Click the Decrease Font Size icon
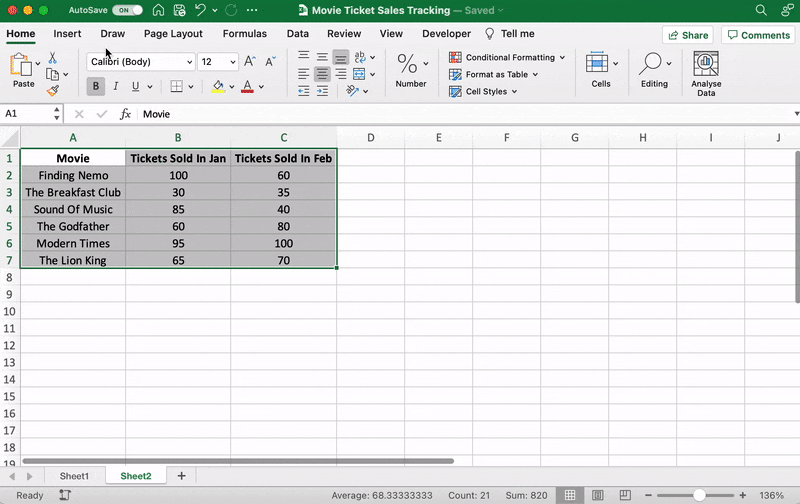The image size is (800, 504). tap(270, 62)
